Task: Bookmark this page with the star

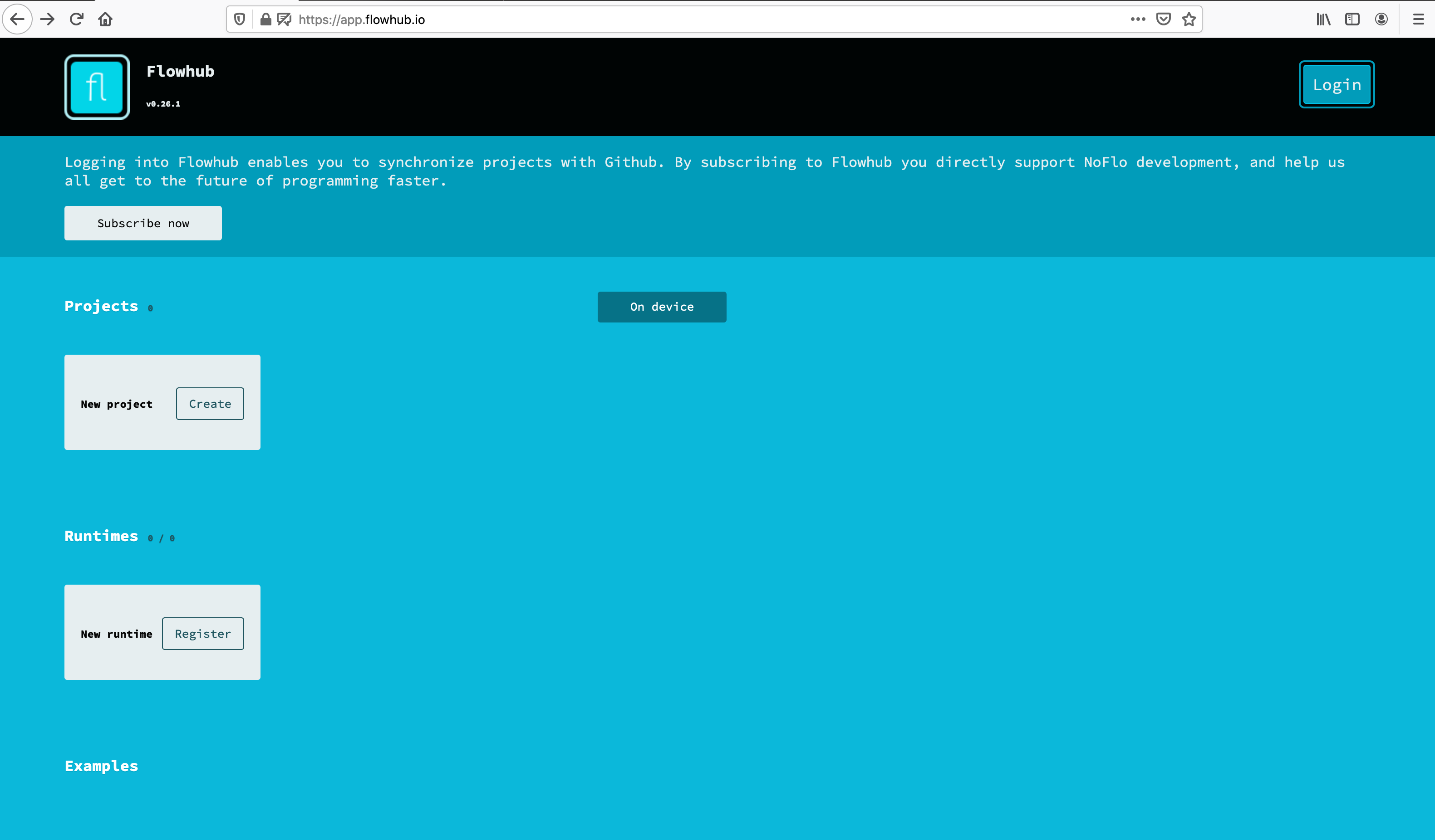Action: (1189, 20)
